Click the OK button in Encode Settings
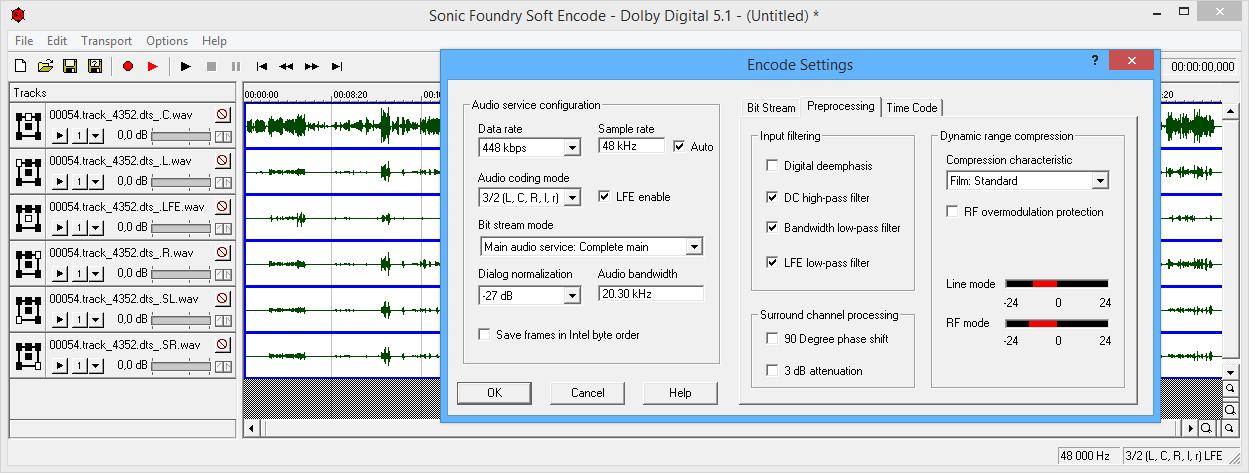 (494, 393)
